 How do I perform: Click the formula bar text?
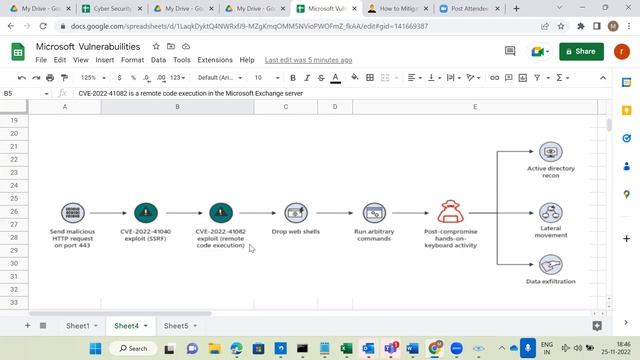[x=191, y=93]
